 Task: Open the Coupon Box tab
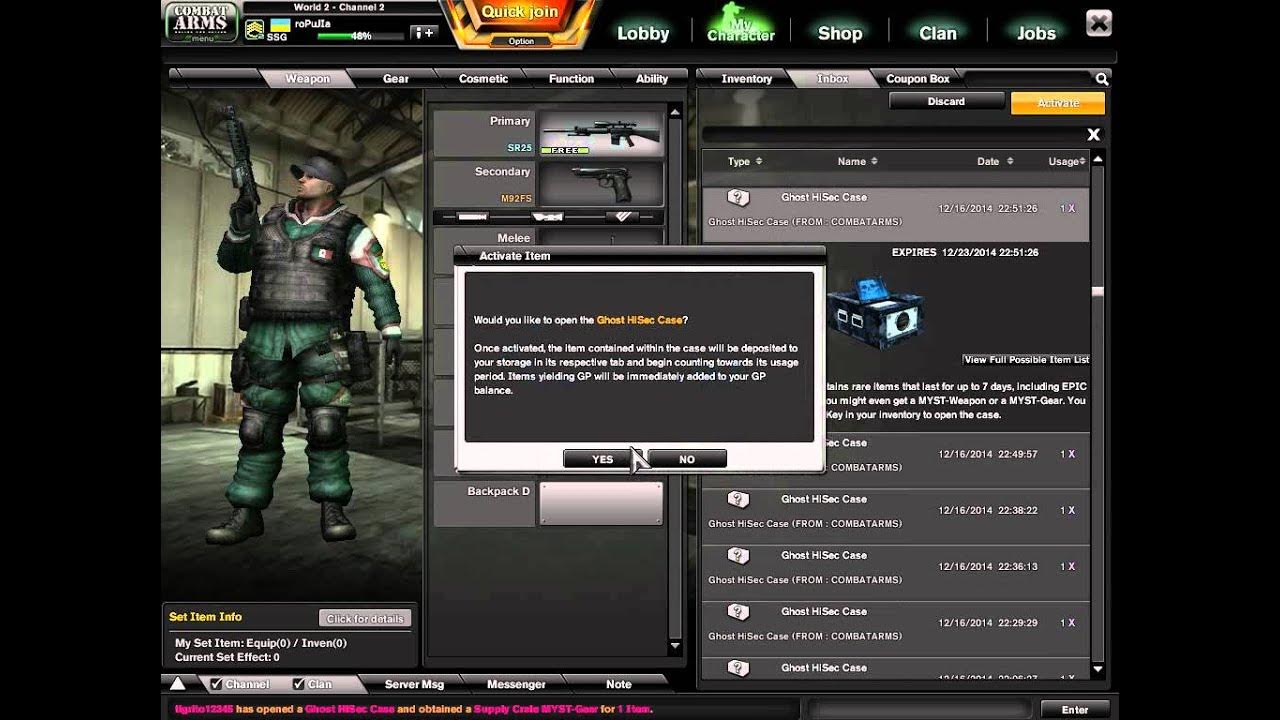(x=918, y=79)
